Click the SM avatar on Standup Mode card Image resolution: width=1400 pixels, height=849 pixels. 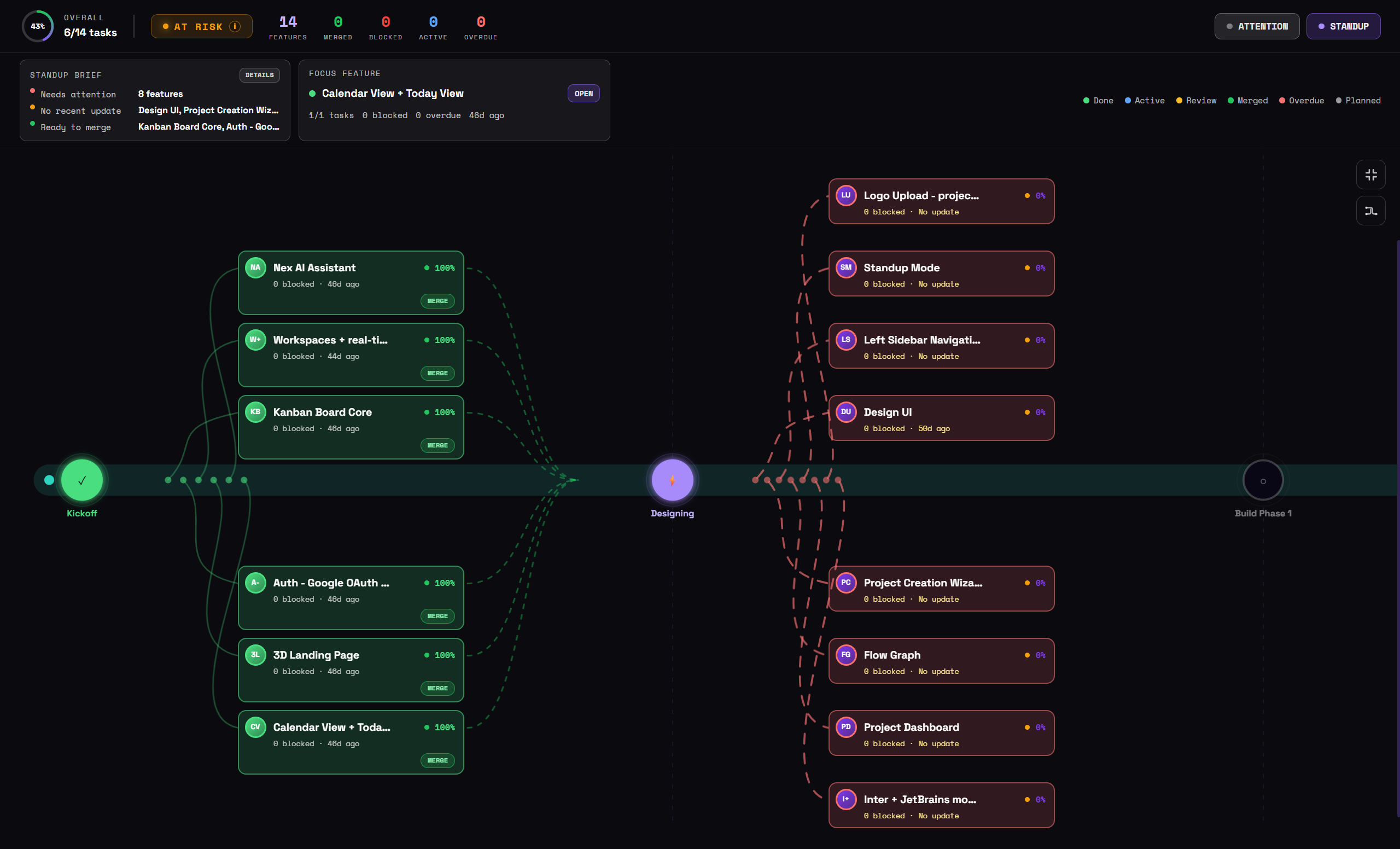tap(846, 267)
